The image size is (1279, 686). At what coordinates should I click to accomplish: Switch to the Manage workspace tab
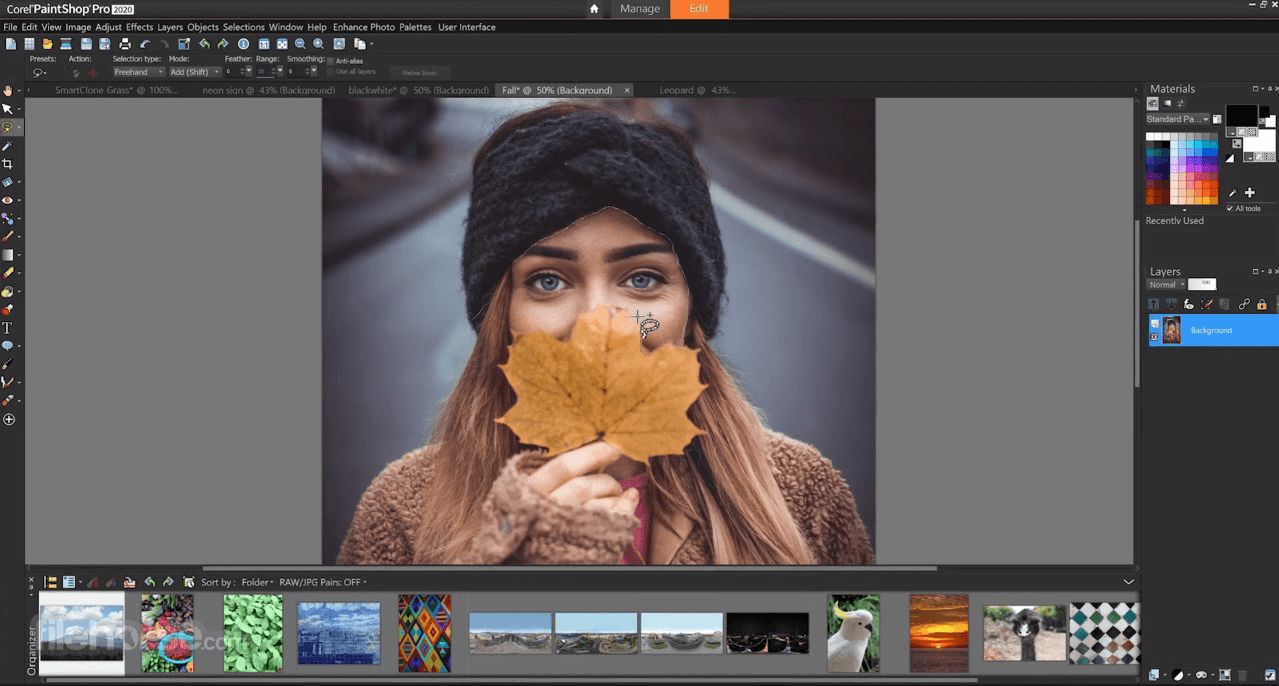click(x=639, y=9)
